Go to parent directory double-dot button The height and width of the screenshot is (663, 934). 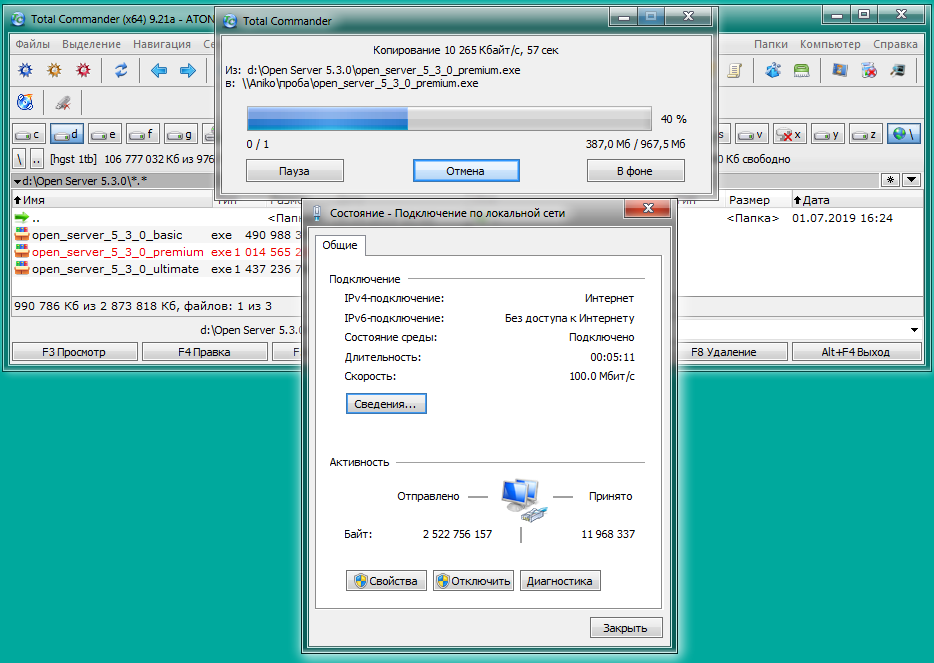coord(37,159)
